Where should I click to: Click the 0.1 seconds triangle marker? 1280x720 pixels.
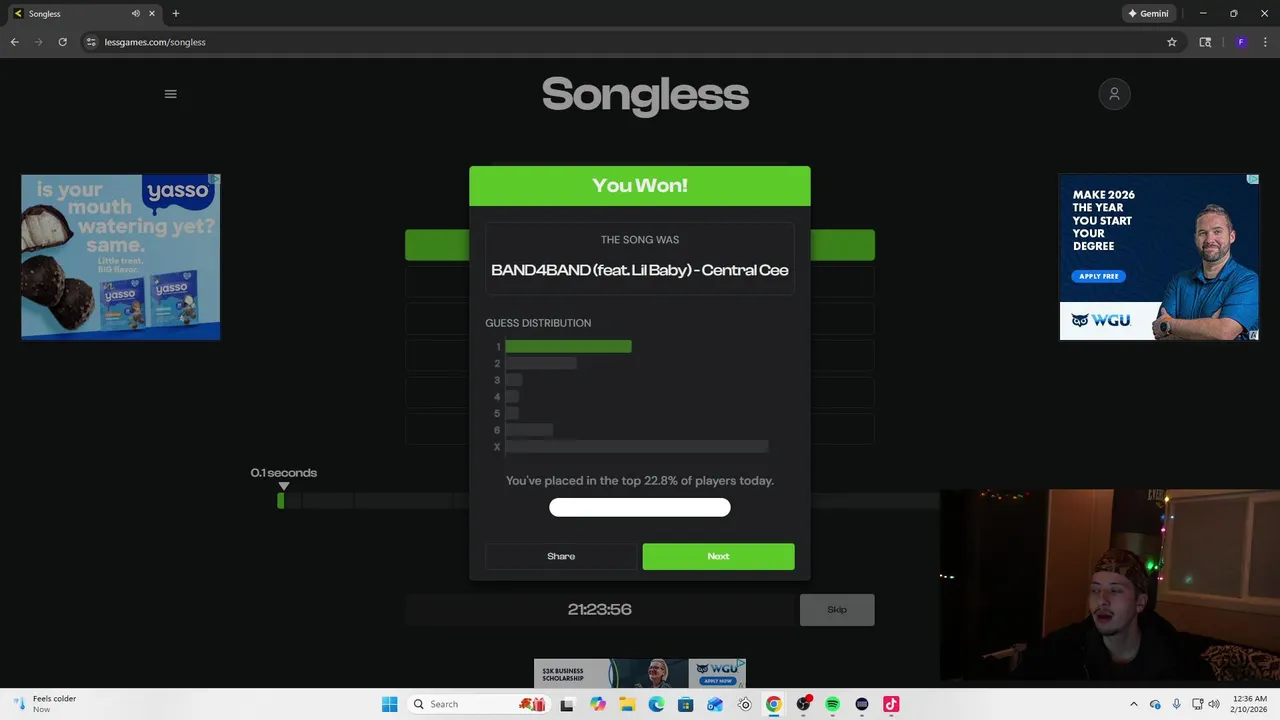tap(284, 486)
